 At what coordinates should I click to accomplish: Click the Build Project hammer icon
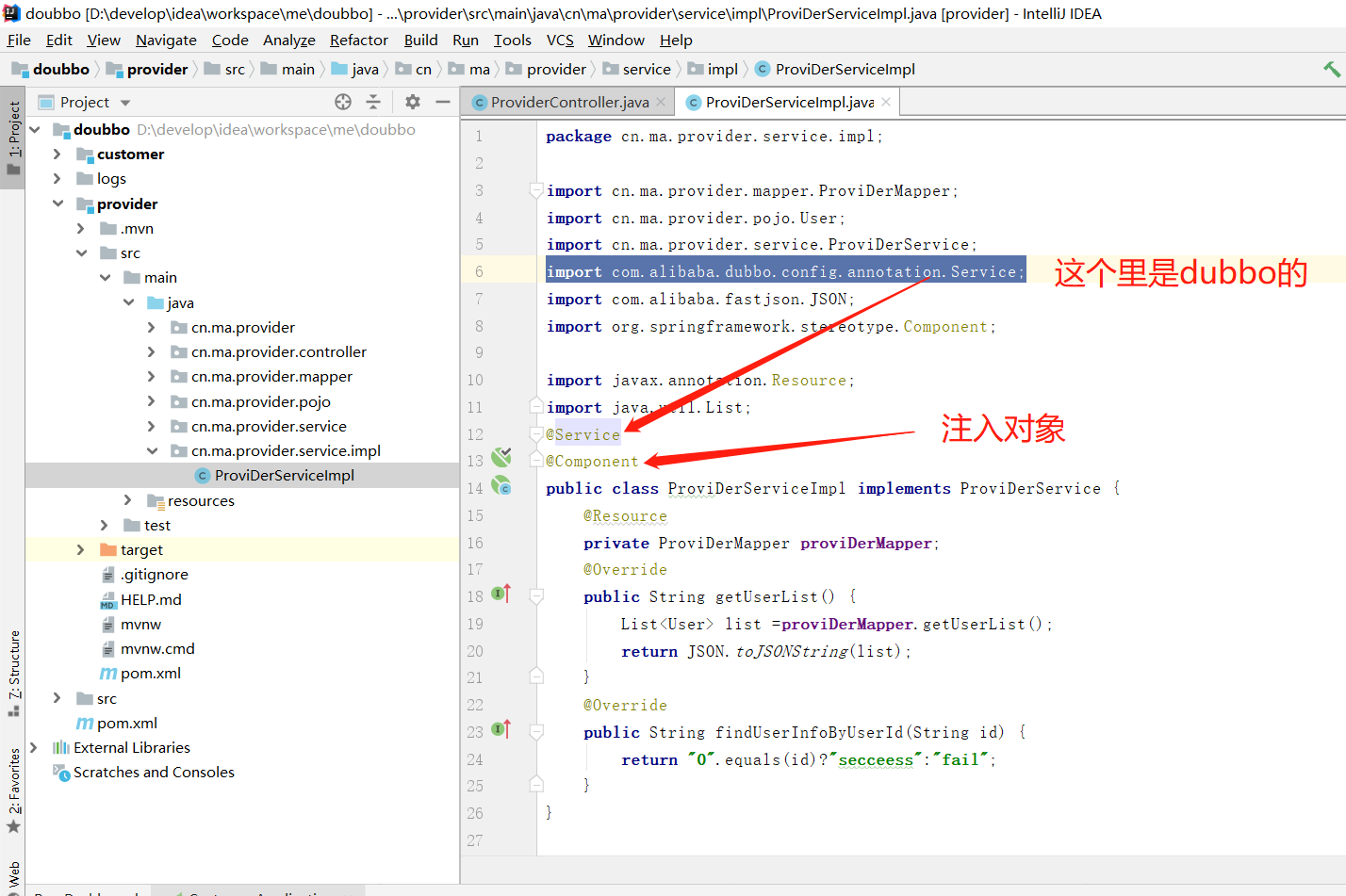point(1331,69)
